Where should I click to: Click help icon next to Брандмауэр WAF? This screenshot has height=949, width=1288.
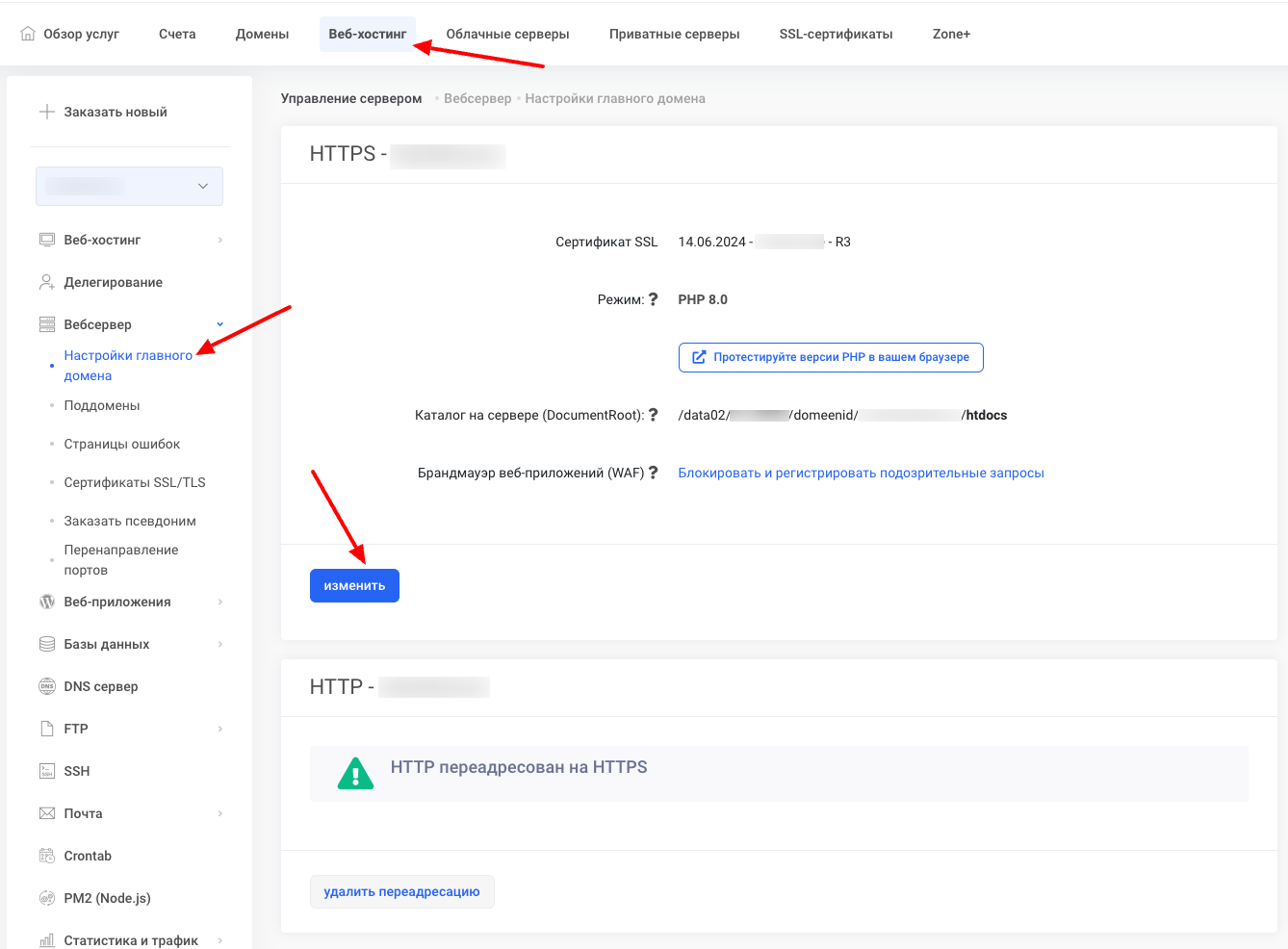click(x=653, y=473)
